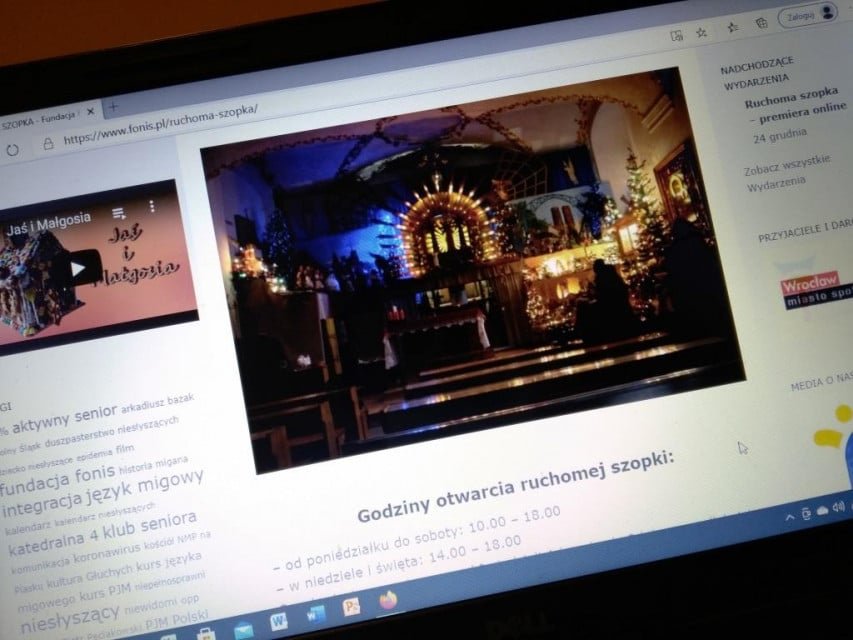This screenshot has height=640, width=853.
Task: Select the 'arkadiusz bazak' tag
Action: click(157, 404)
